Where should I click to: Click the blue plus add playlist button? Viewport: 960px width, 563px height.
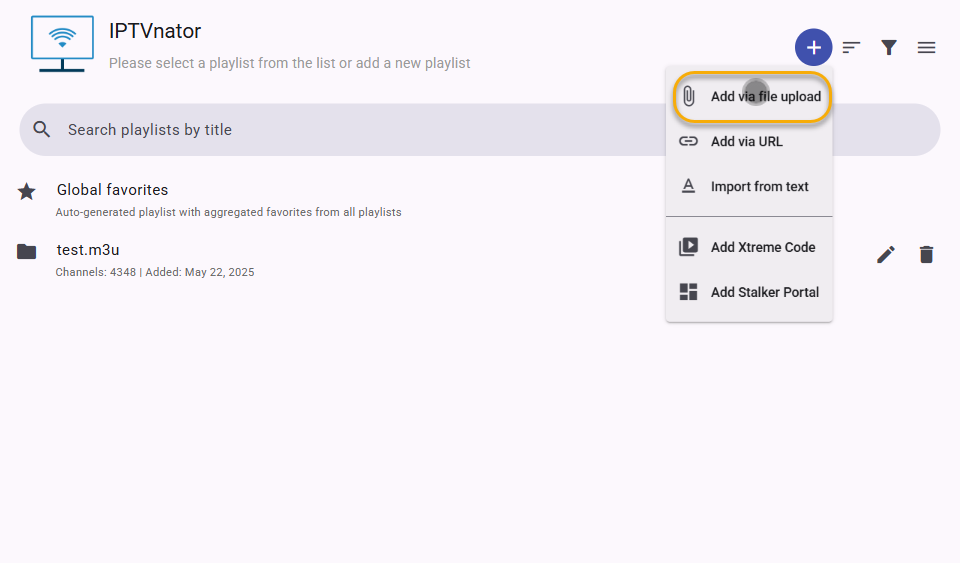pyautogui.click(x=813, y=47)
